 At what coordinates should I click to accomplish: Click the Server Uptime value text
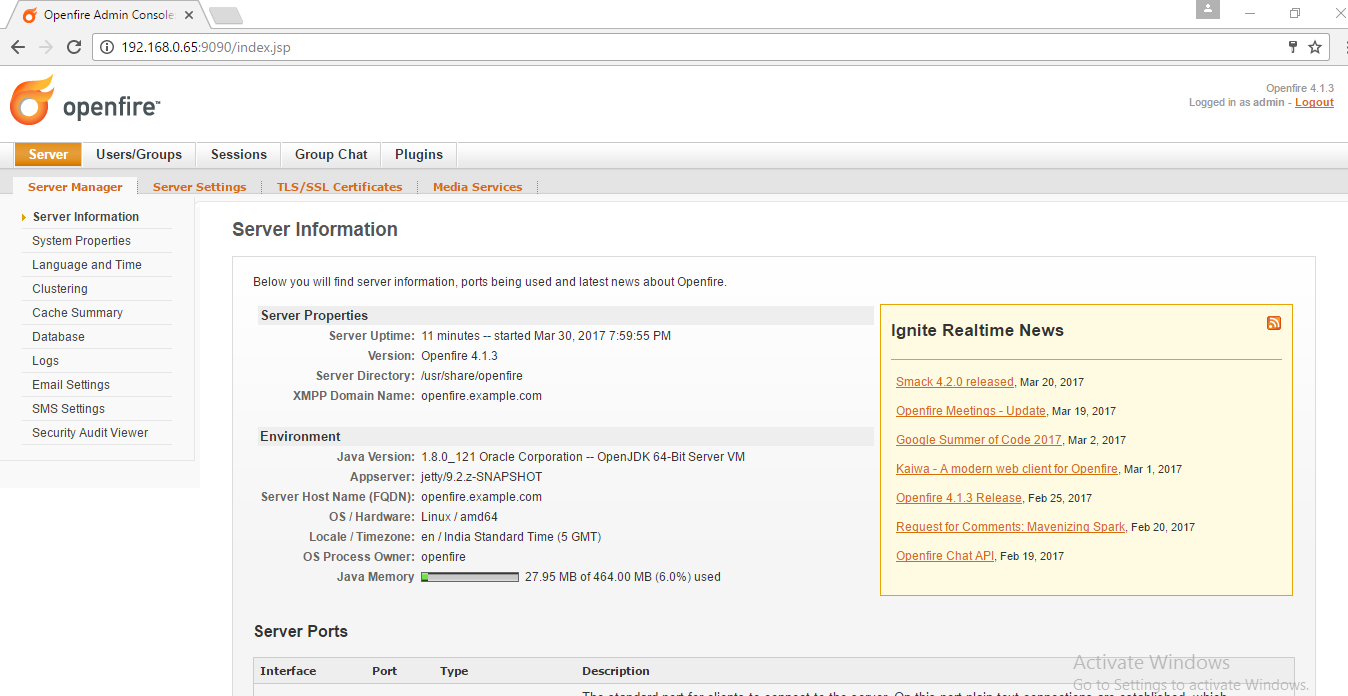[x=546, y=336]
